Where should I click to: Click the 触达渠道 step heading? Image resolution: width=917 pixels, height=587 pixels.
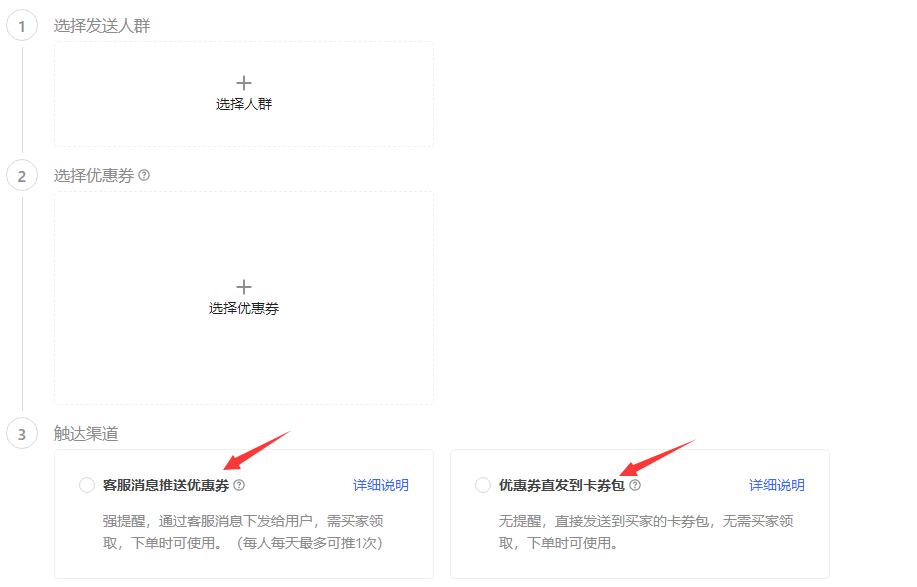86,434
